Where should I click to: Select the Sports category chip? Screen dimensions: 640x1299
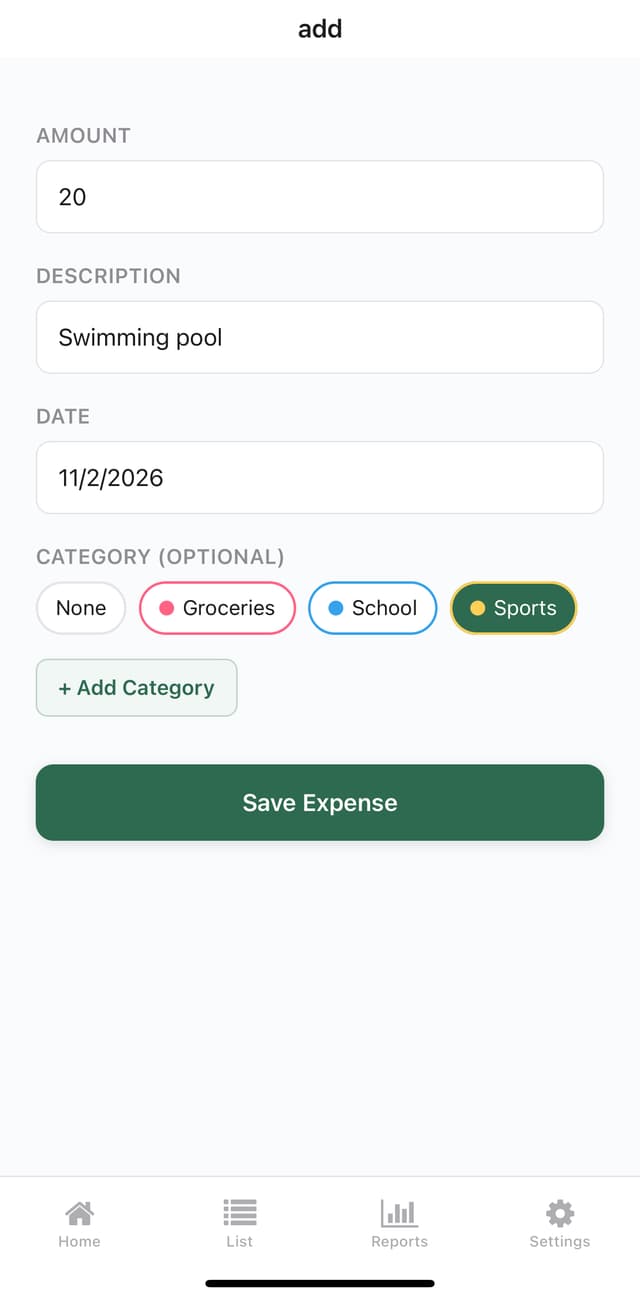[x=513, y=608]
